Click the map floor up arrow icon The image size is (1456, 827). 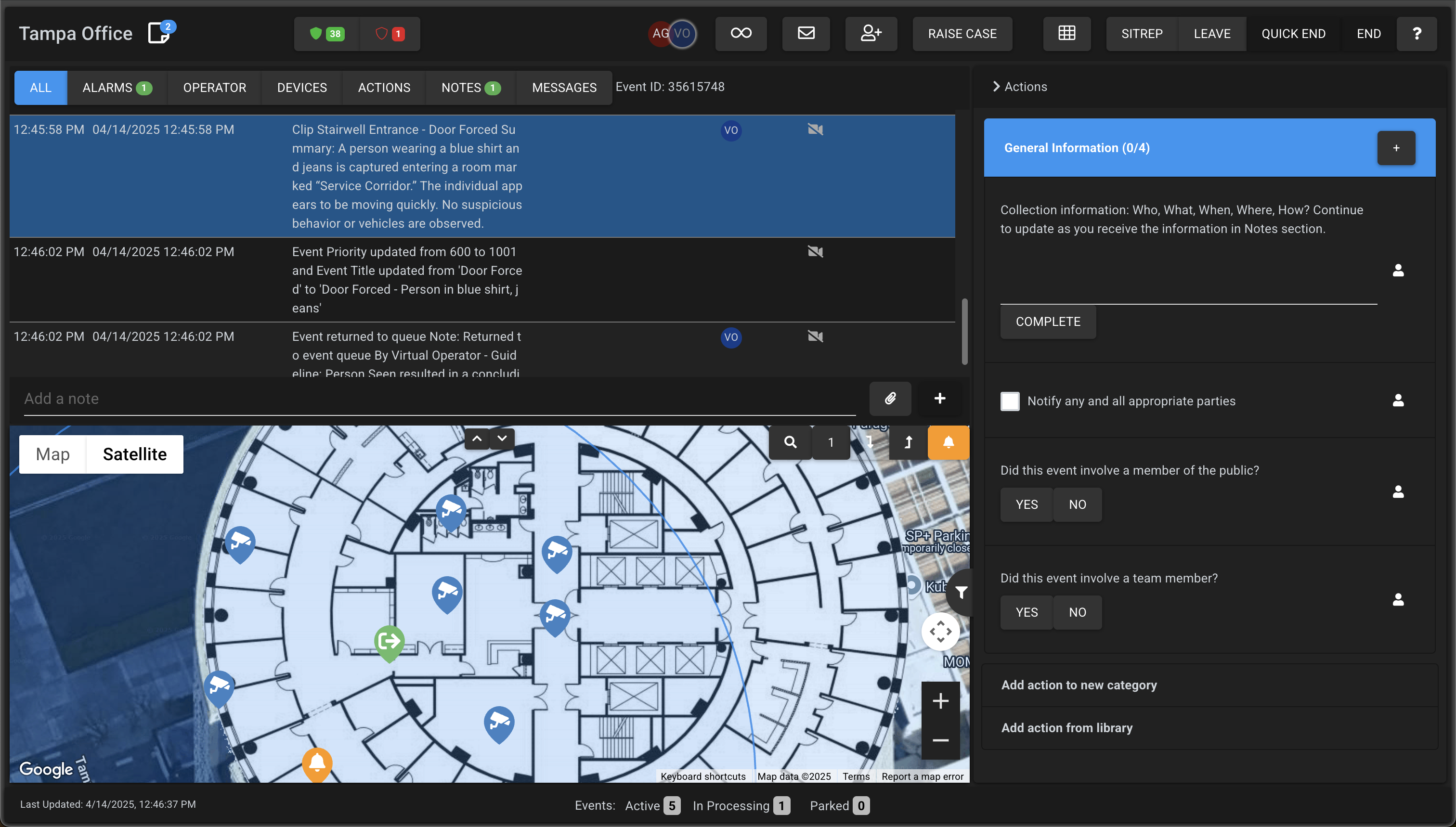(908, 442)
